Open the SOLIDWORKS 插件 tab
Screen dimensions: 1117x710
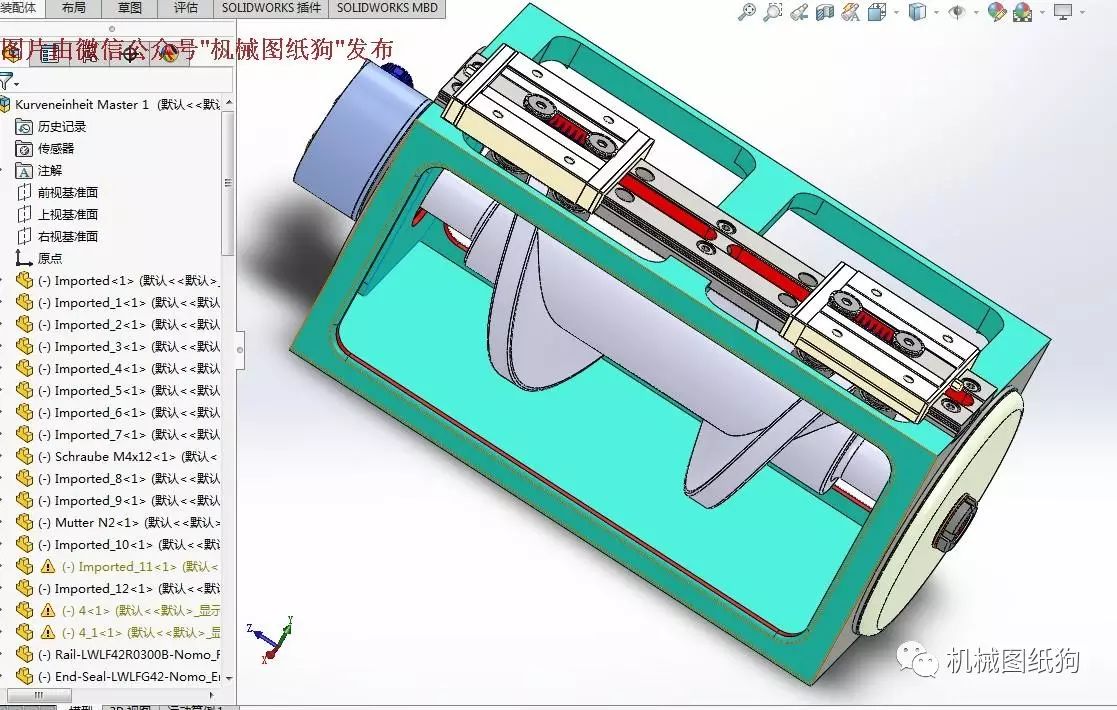point(269,8)
